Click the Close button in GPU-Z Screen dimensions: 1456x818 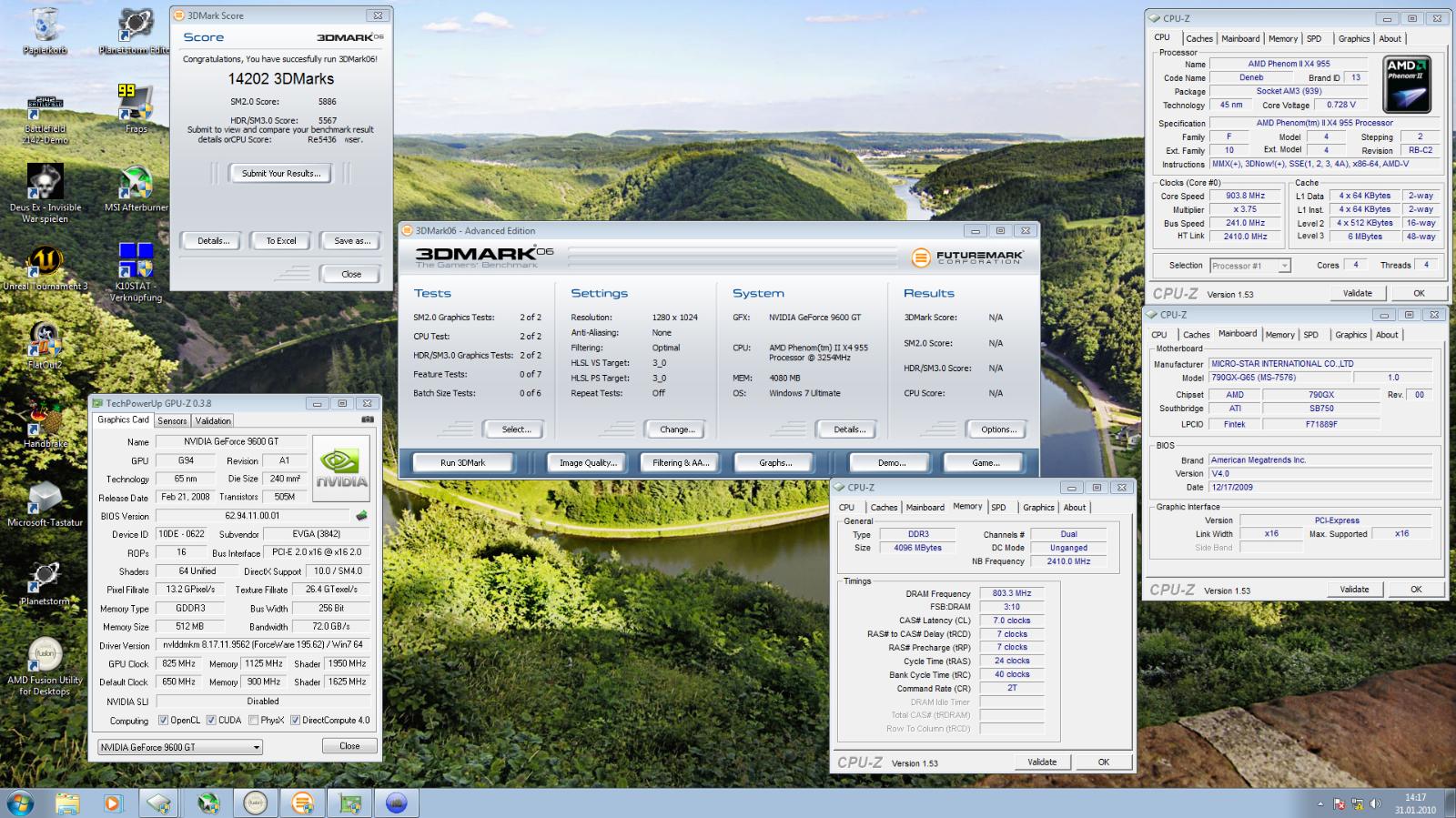[x=349, y=746]
